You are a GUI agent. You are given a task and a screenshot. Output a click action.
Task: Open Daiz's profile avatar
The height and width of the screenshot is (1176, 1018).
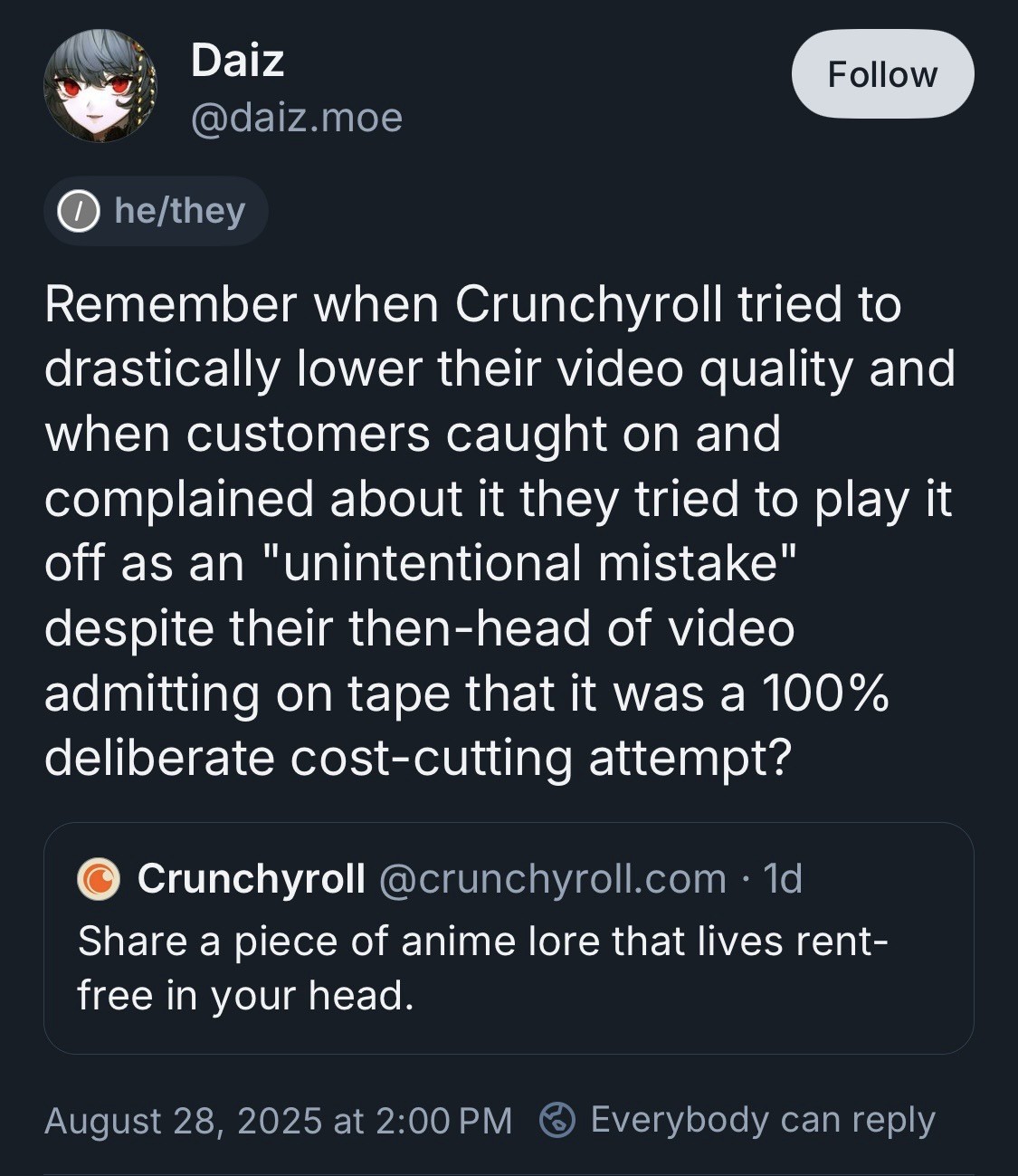[x=100, y=86]
